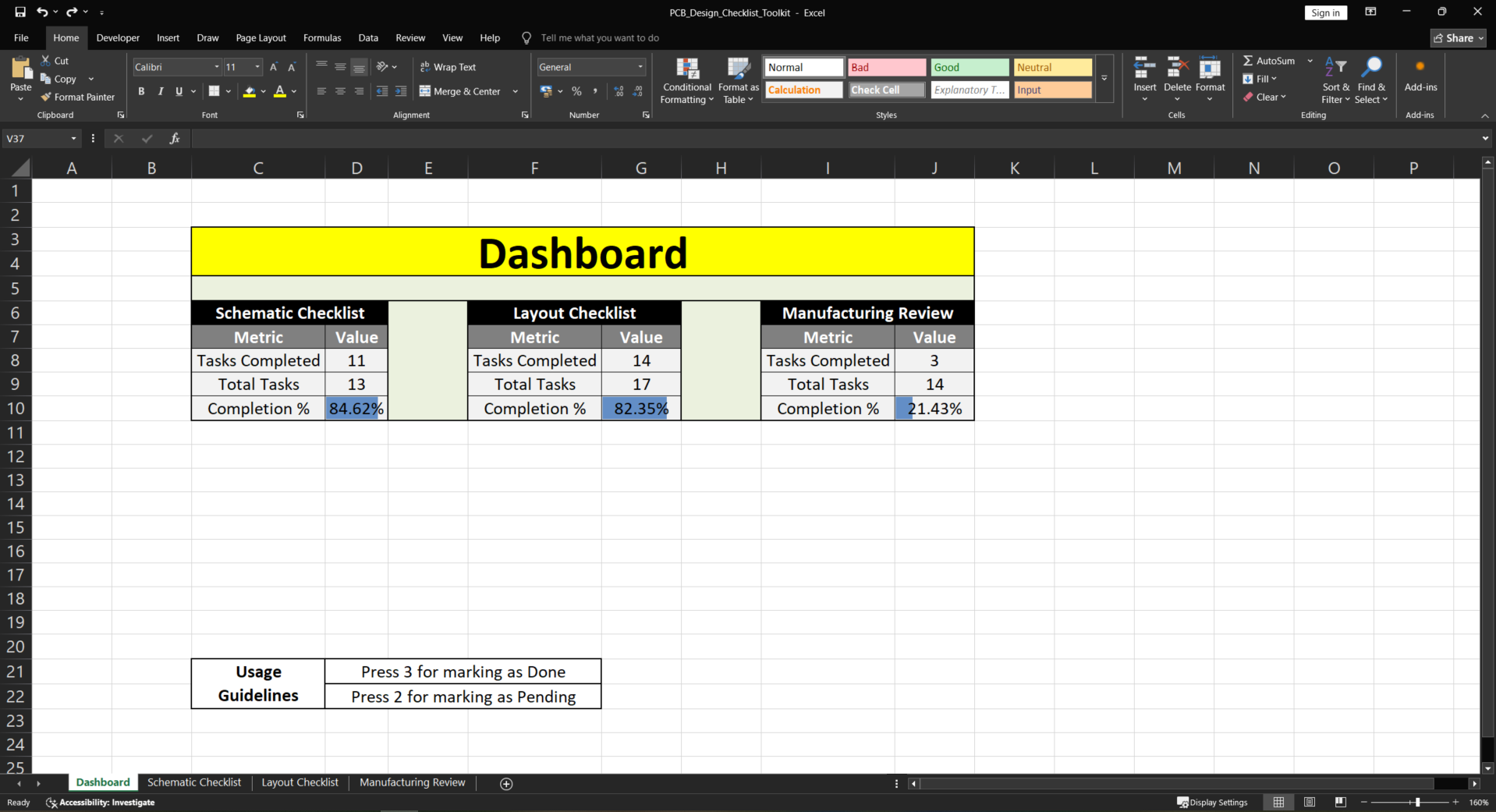The image size is (1496, 812).
Task: Click the Borders icon
Action: 214,91
